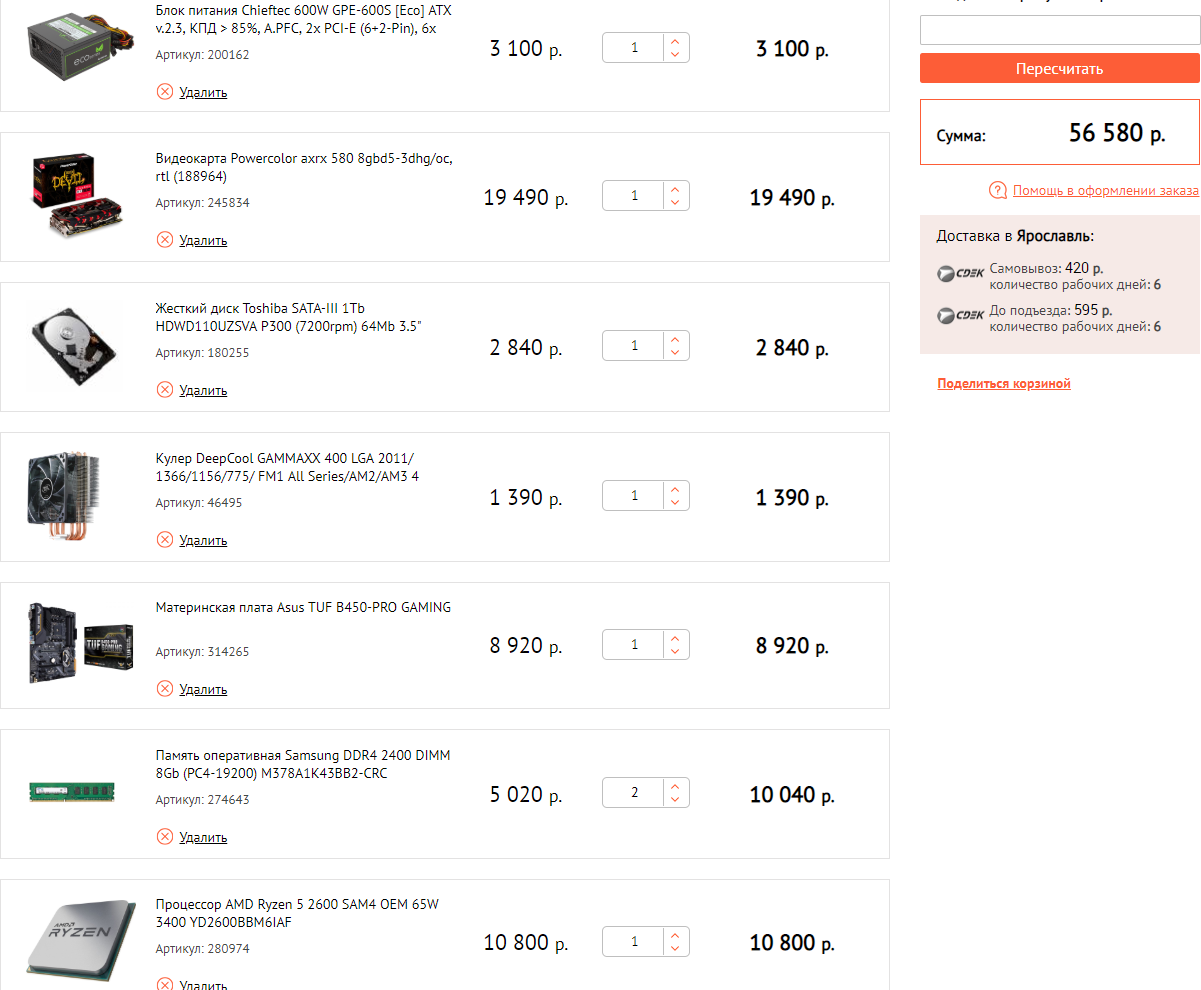Open Помощь в оформлении заказа link
The image size is (1201, 990).
pos(1105,191)
